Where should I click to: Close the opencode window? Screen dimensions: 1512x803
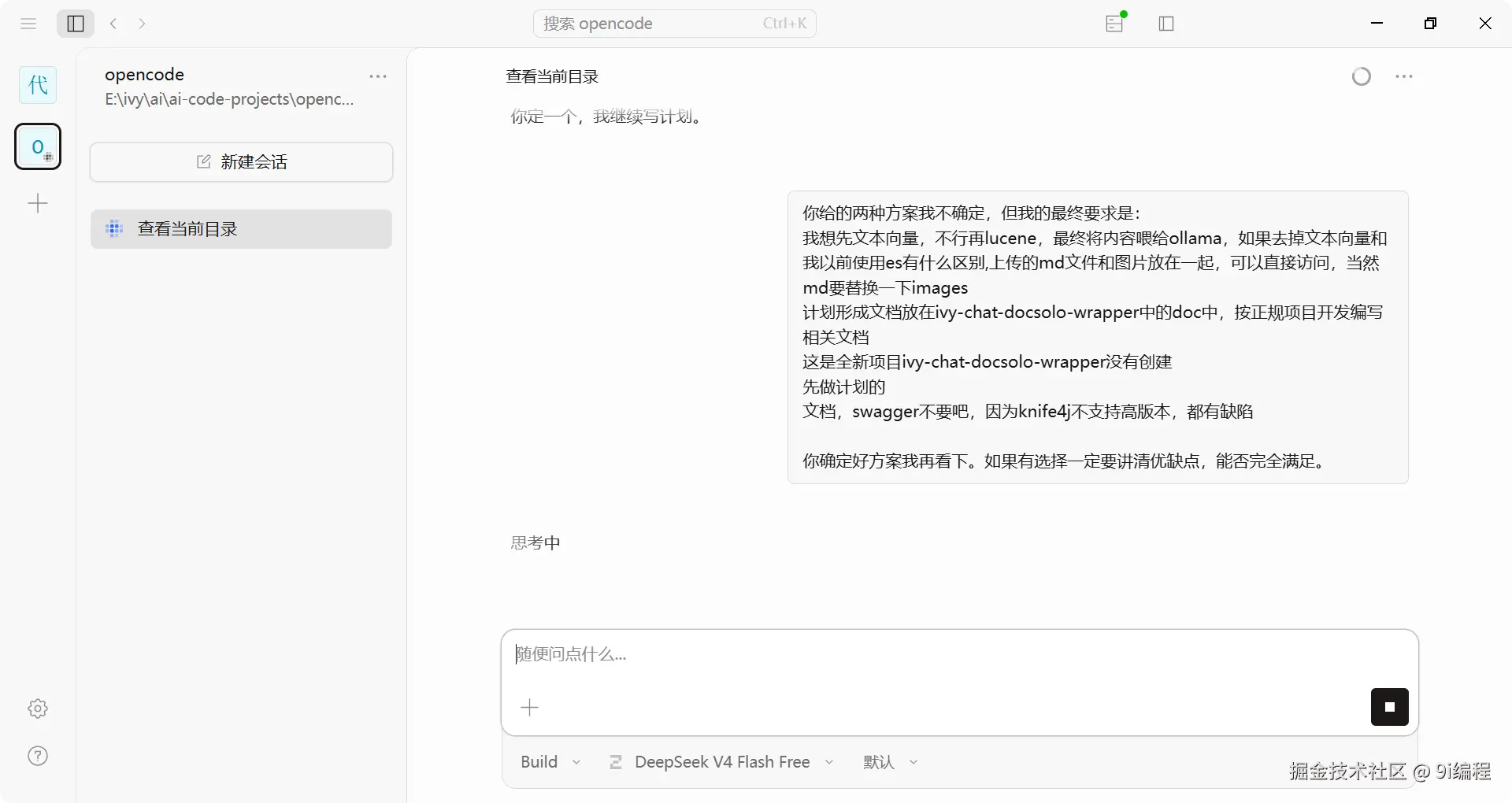(x=1485, y=24)
